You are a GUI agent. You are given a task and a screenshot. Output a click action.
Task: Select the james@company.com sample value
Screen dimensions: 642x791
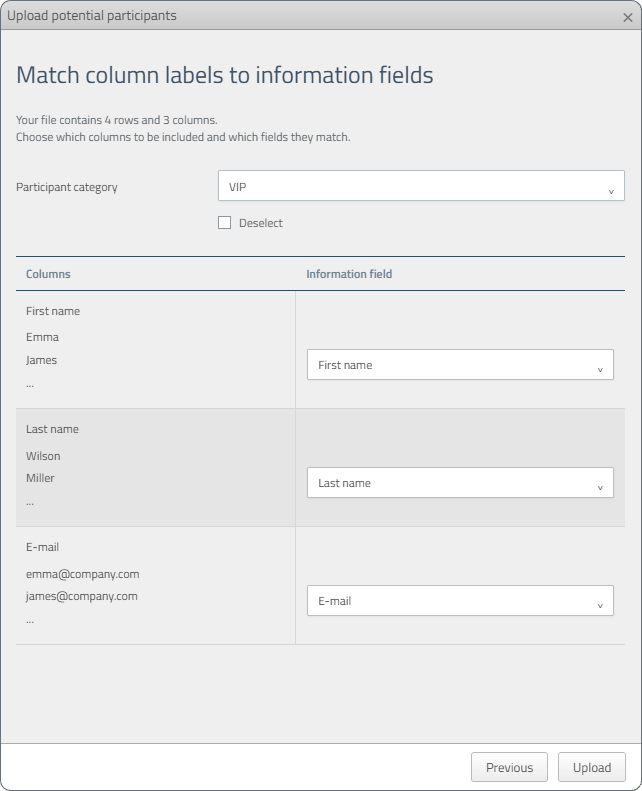coord(82,596)
